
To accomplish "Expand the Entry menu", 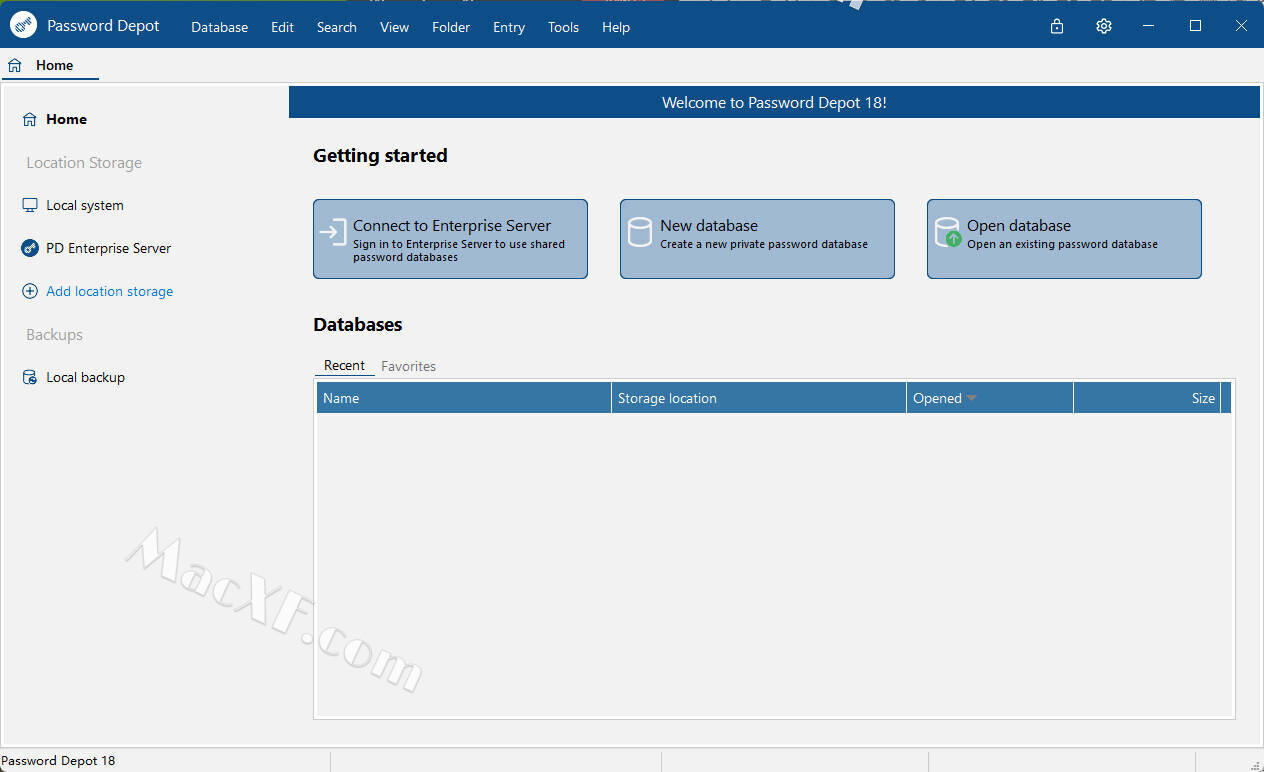I will (508, 27).
